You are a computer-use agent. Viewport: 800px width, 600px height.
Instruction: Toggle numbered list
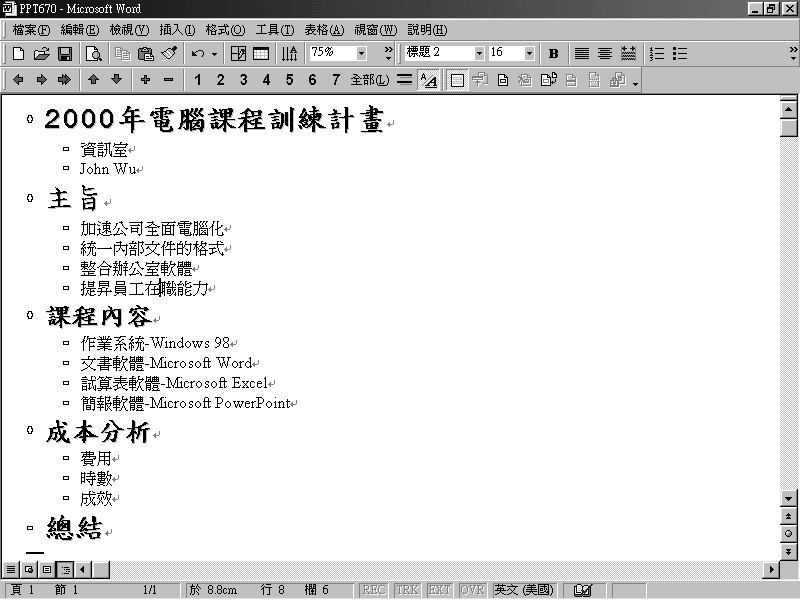tap(657, 53)
